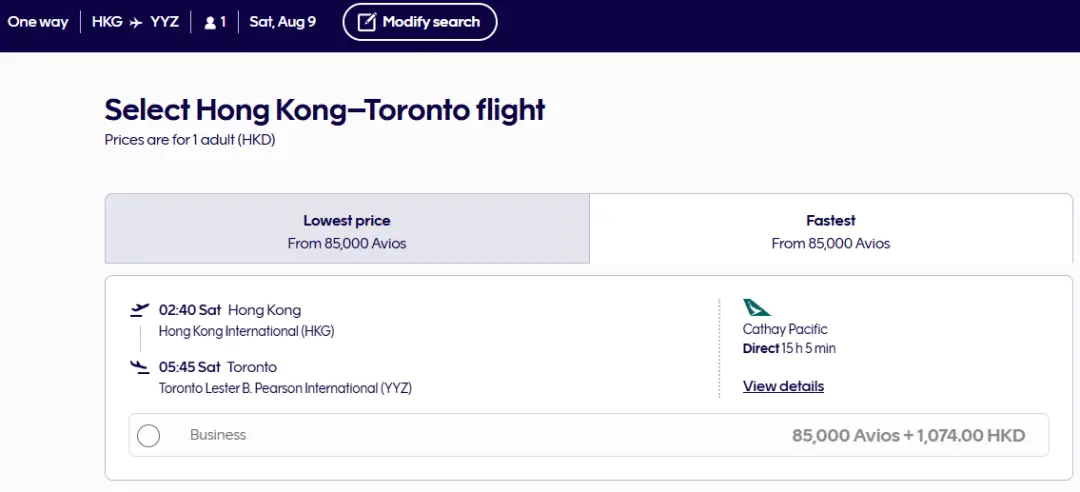Click the Toronto Lester B. Pearson International text
Screen dimensions: 1080x492
click(x=285, y=388)
